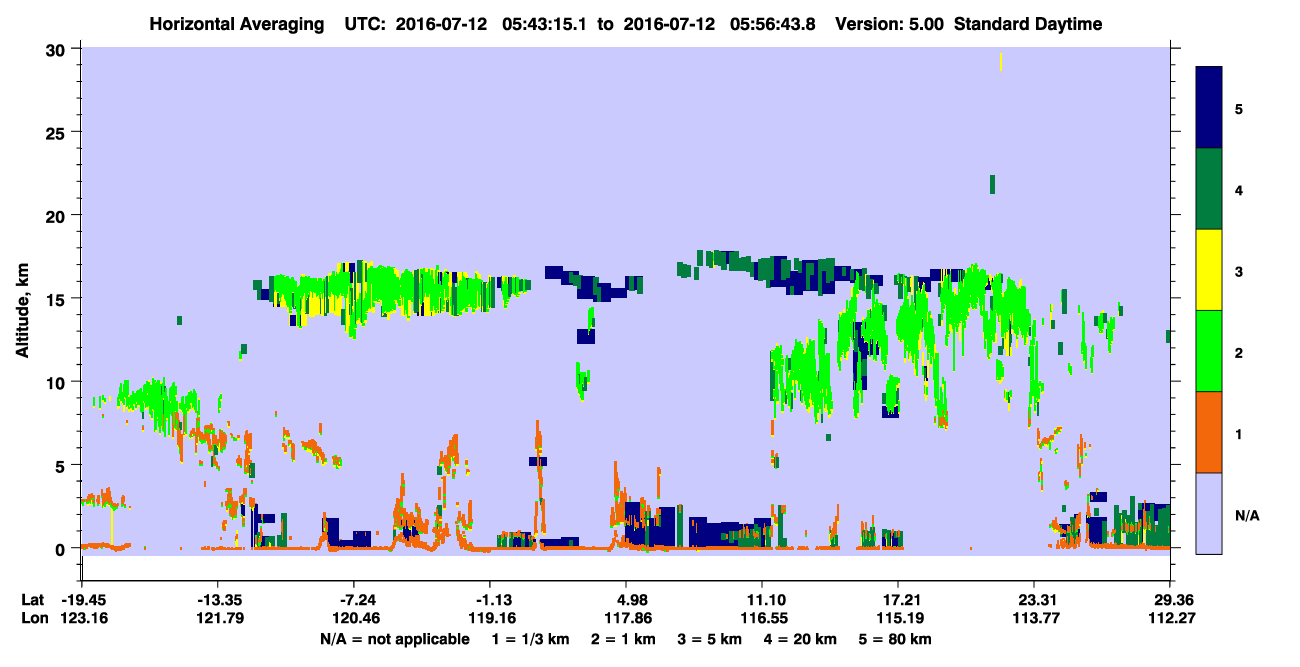Click the '2 = 1 km' legend note
The image size is (1300, 667).
click(x=623, y=638)
